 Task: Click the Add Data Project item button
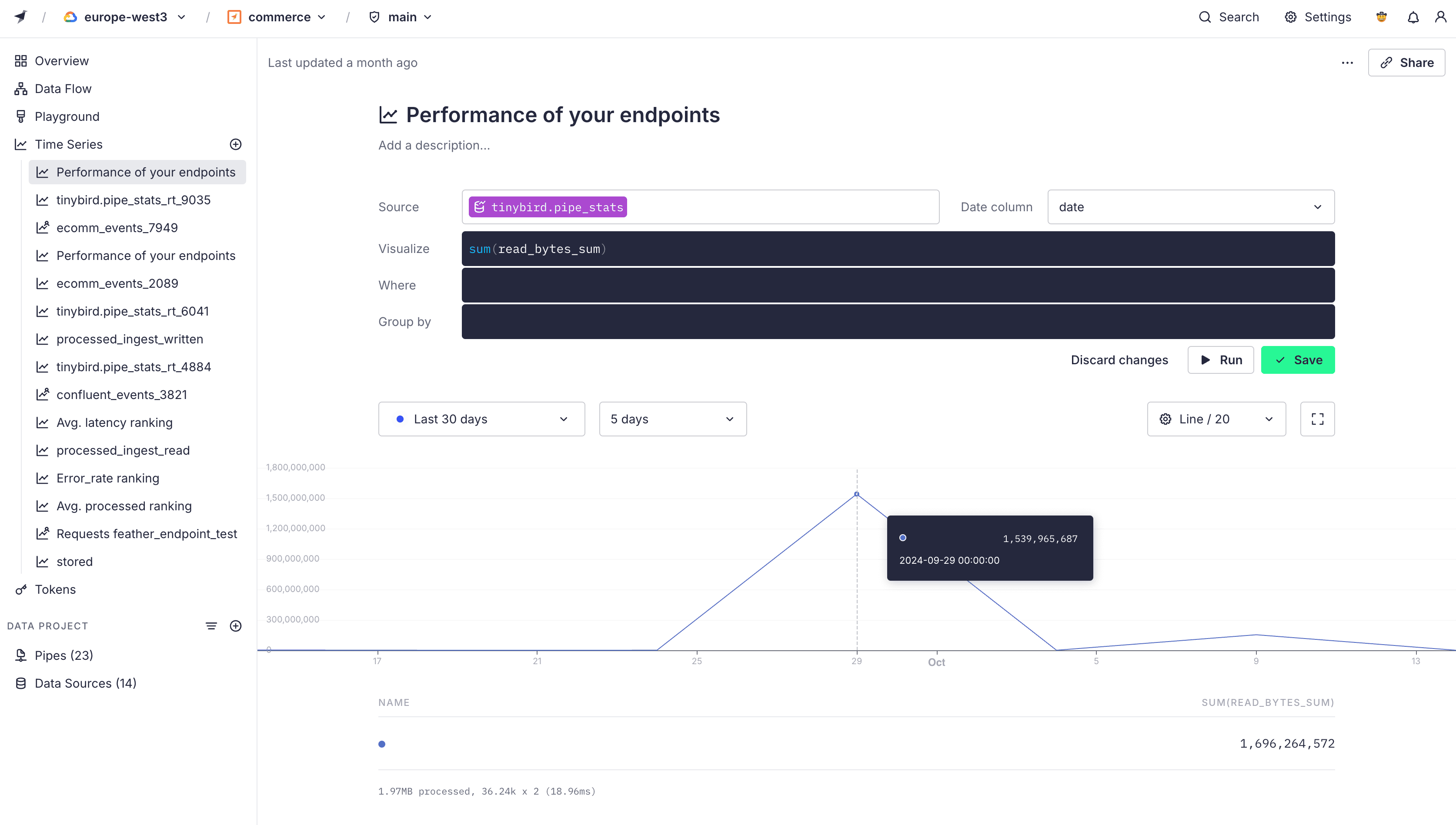pyautogui.click(x=236, y=625)
